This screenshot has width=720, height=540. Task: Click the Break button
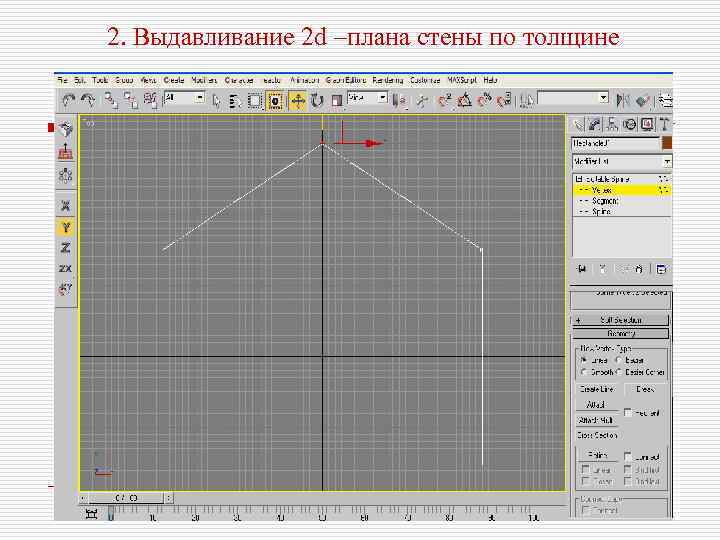[645, 389]
